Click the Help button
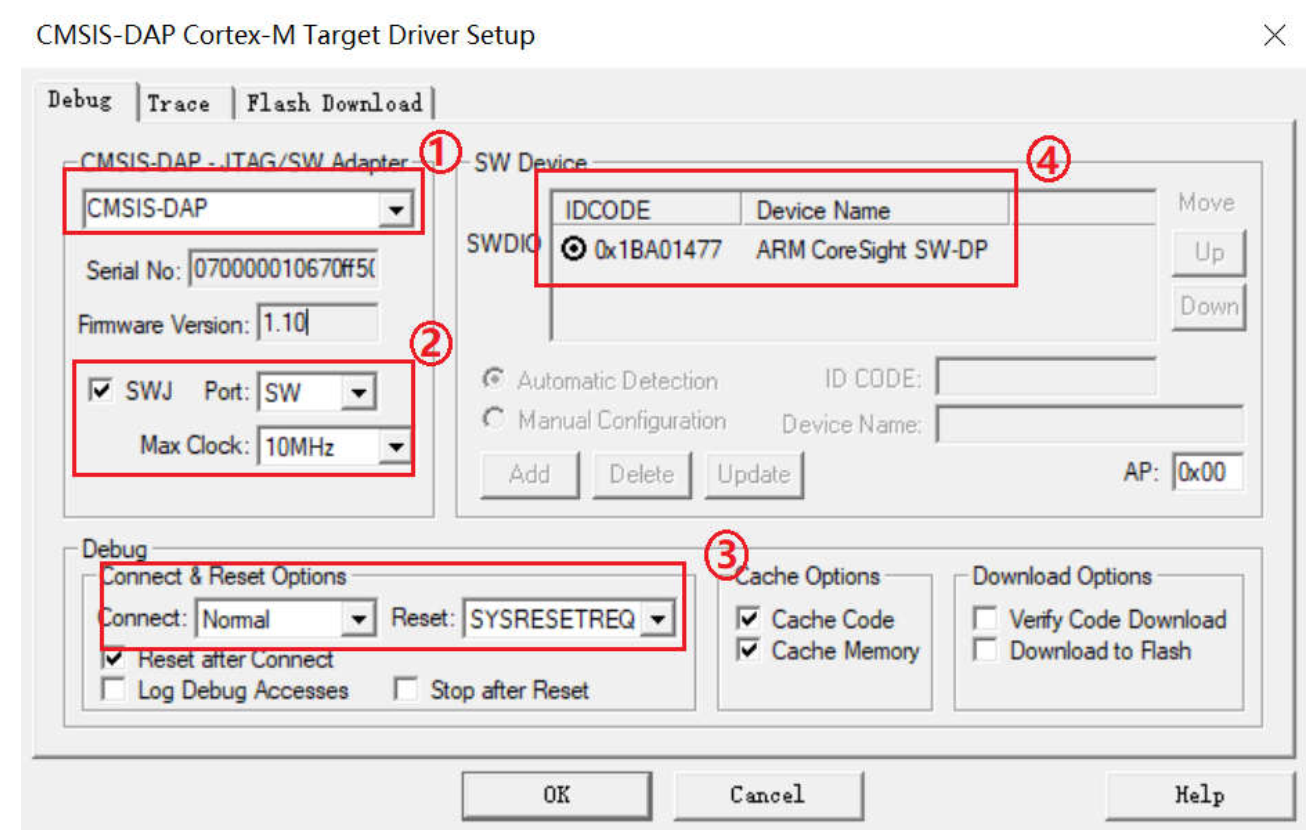 click(x=1199, y=796)
